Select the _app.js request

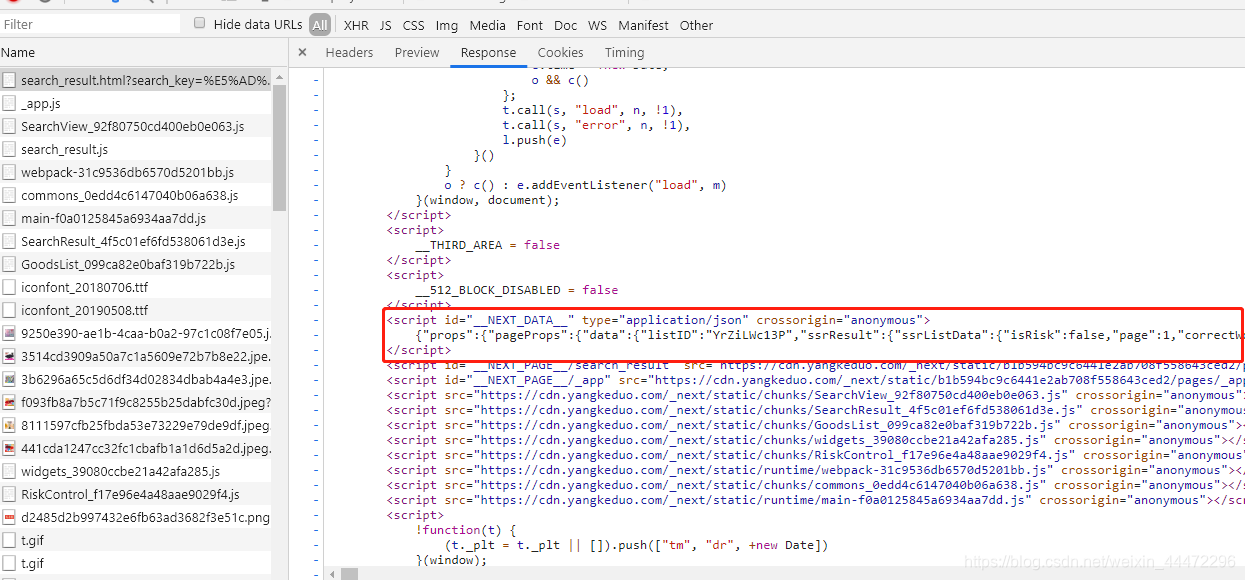click(136, 103)
